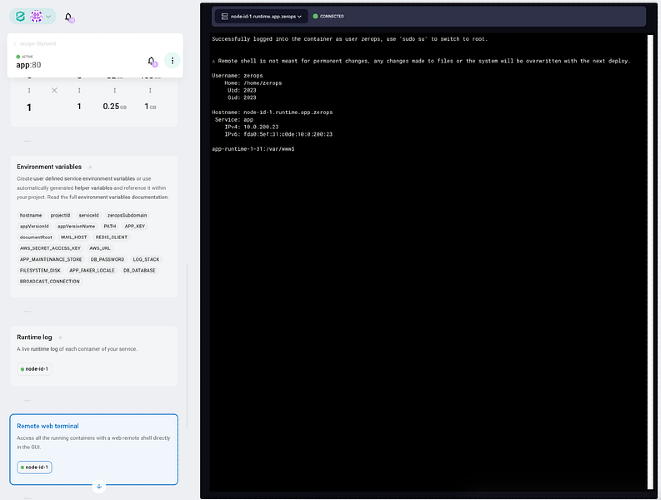Click the helper variables link
Screen dimensions: 661x500
click(94, 188)
